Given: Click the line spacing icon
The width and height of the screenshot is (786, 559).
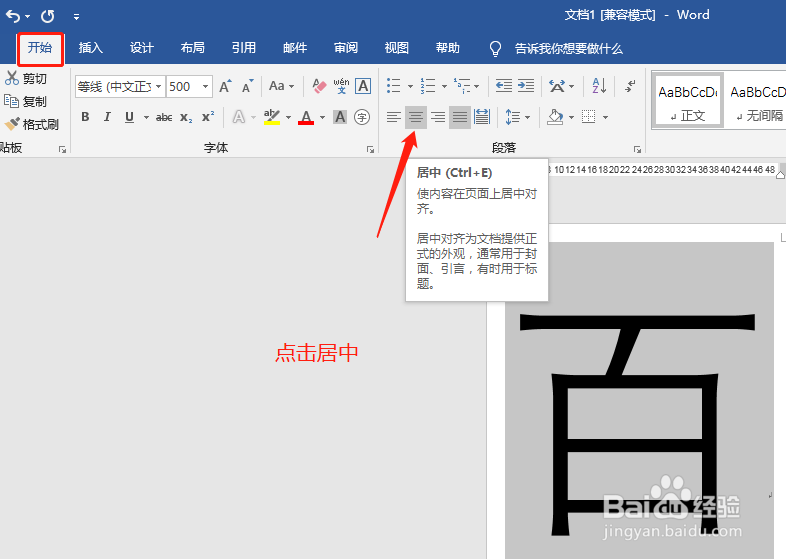Looking at the screenshot, I should click(513, 117).
